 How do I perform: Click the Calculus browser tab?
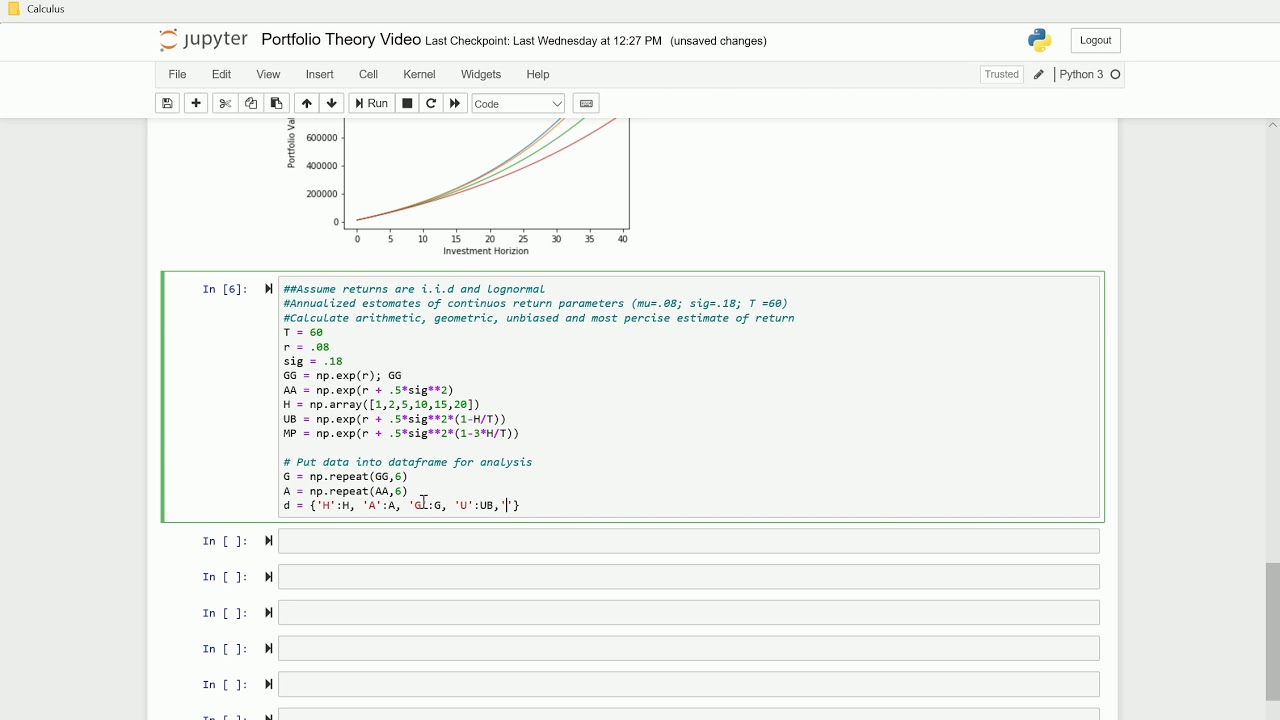click(x=37, y=9)
